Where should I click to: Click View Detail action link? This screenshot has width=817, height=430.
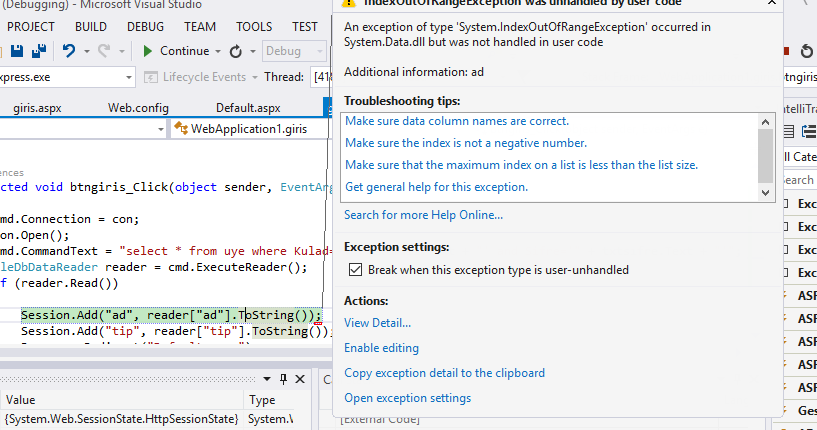[x=377, y=323]
